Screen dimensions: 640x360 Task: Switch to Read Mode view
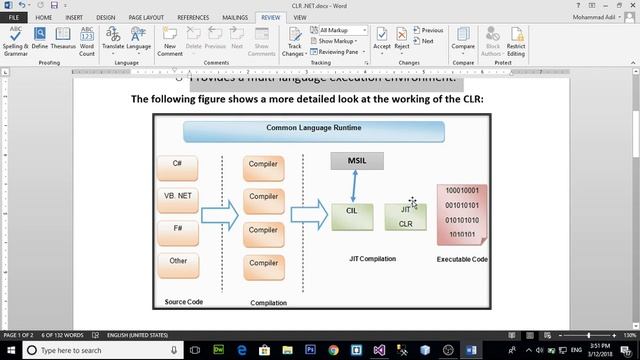click(x=511, y=335)
